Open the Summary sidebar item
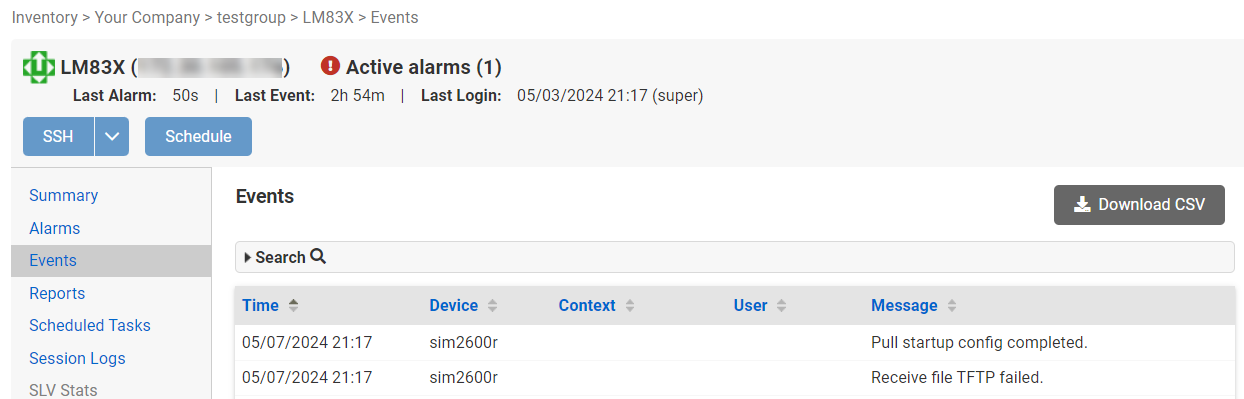Image resolution: width=1244 pixels, height=399 pixels. pos(63,195)
